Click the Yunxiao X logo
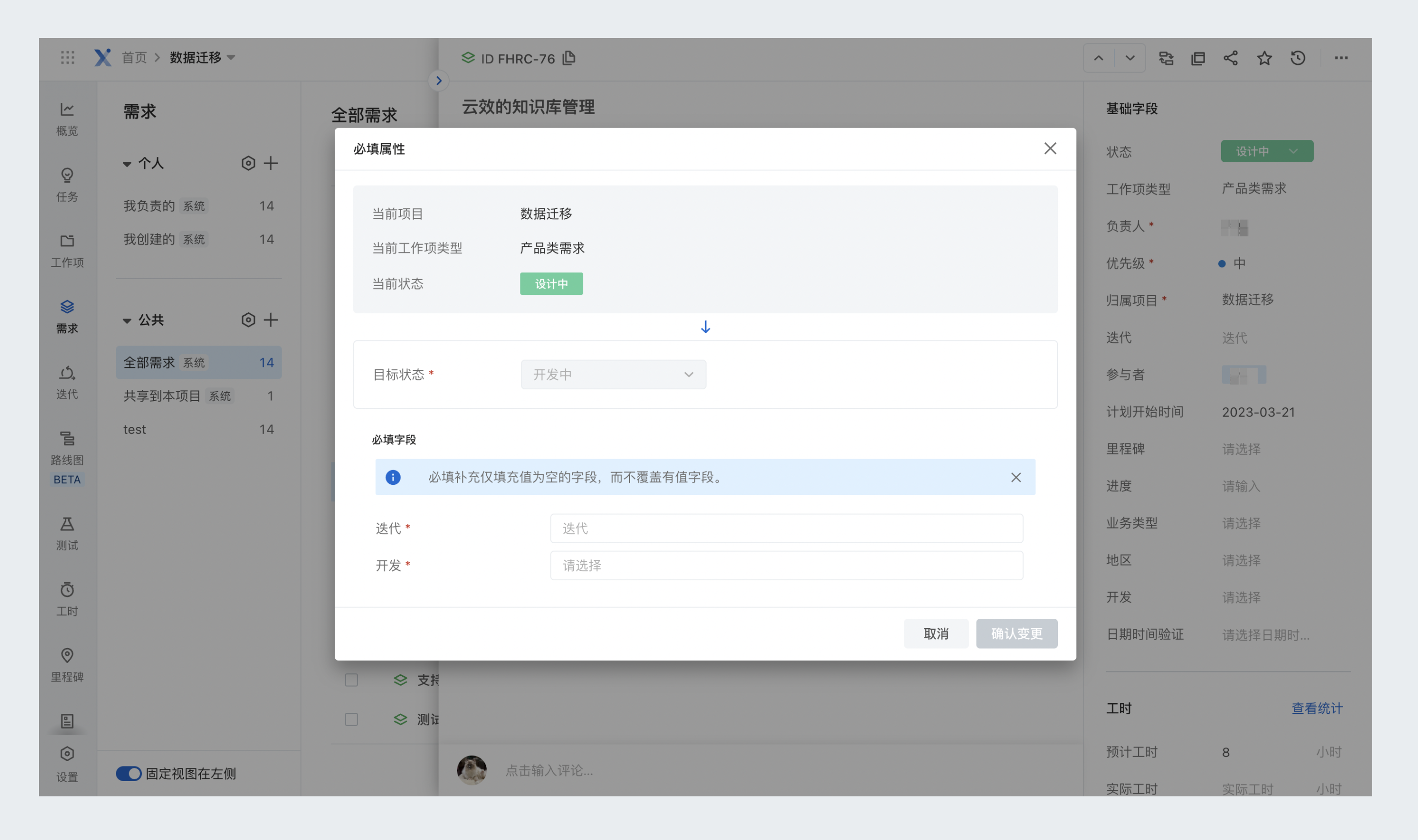Screen dimensions: 1418x840 point(102,57)
